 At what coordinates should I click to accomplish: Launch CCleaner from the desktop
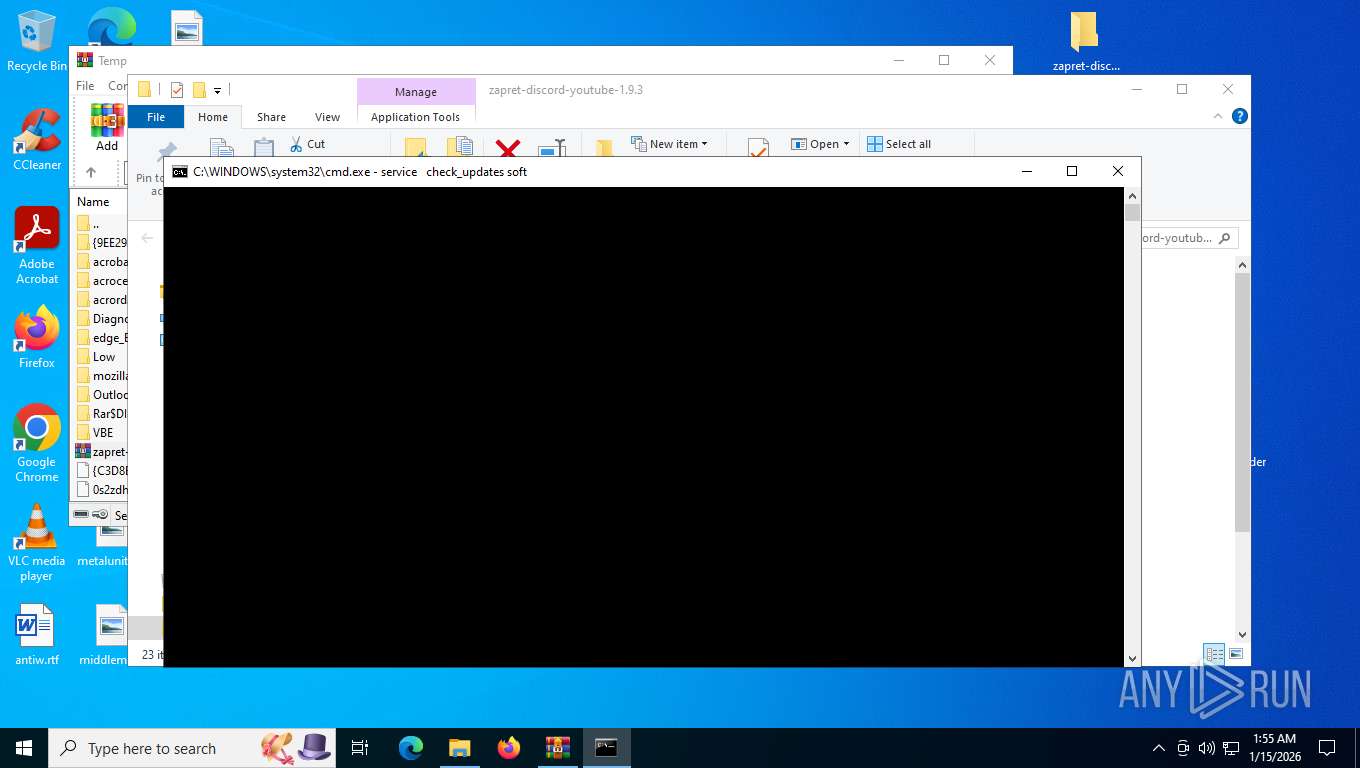pyautogui.click(x=36, y=140)
